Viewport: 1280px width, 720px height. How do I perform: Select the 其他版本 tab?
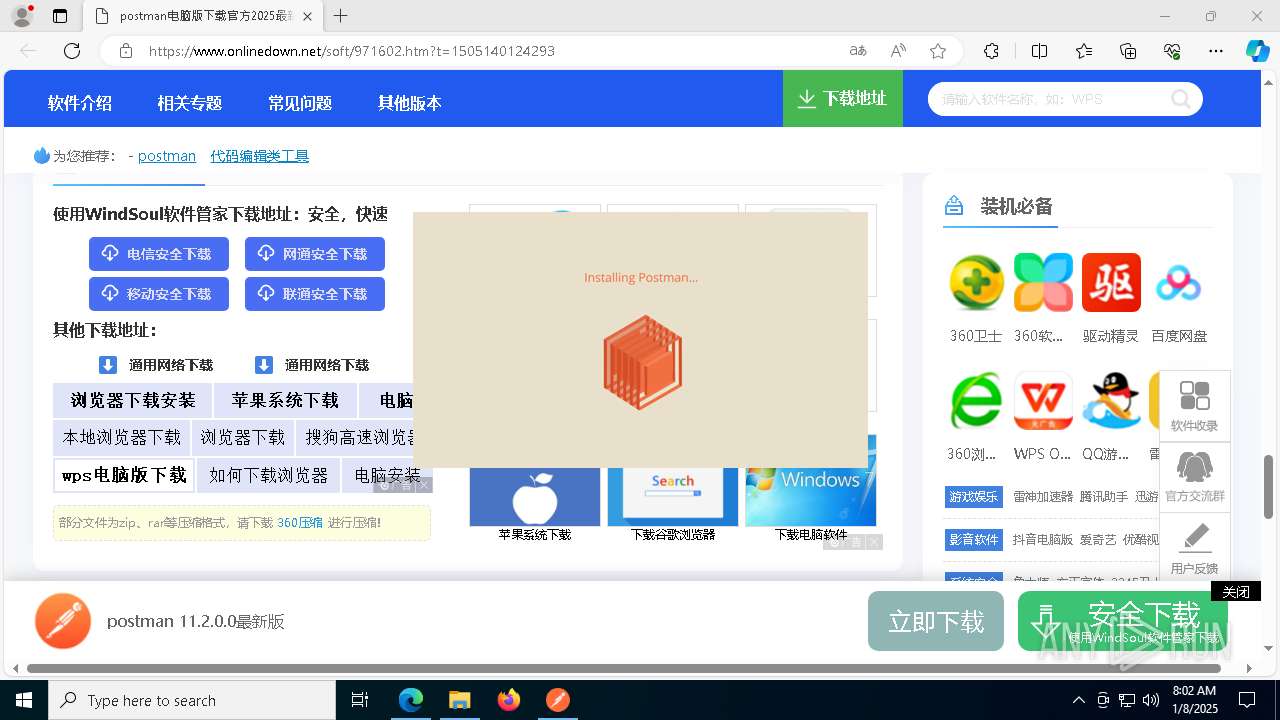click(409, 103)
